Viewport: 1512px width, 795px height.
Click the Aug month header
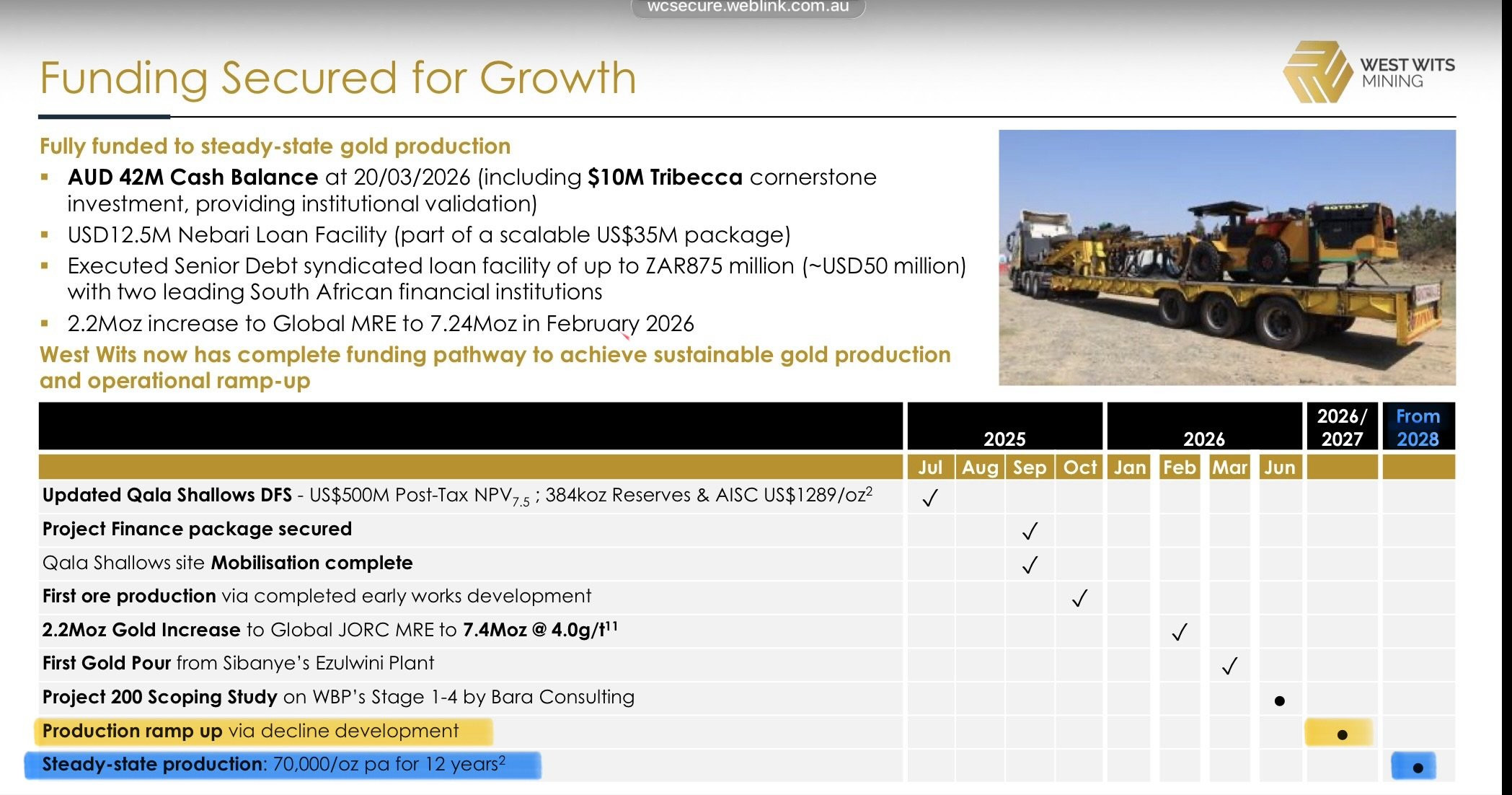[980, 467]
